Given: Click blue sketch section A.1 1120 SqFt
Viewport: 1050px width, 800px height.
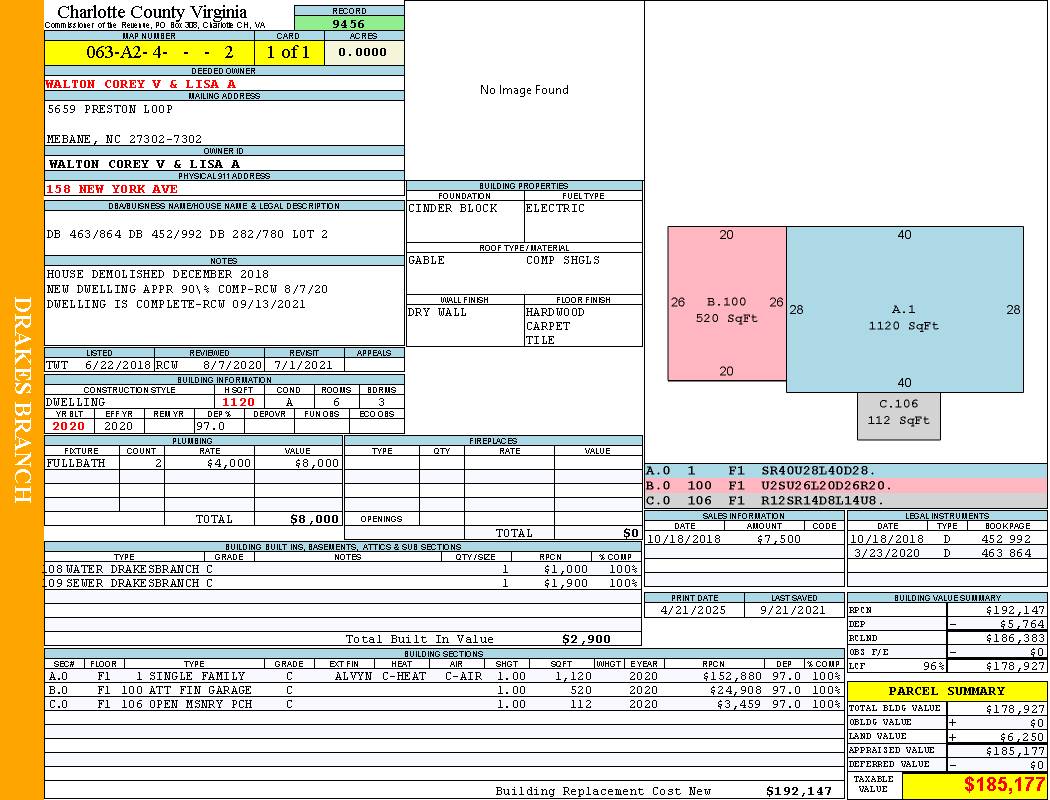Looking at the screenshot, I should (905, 309).
